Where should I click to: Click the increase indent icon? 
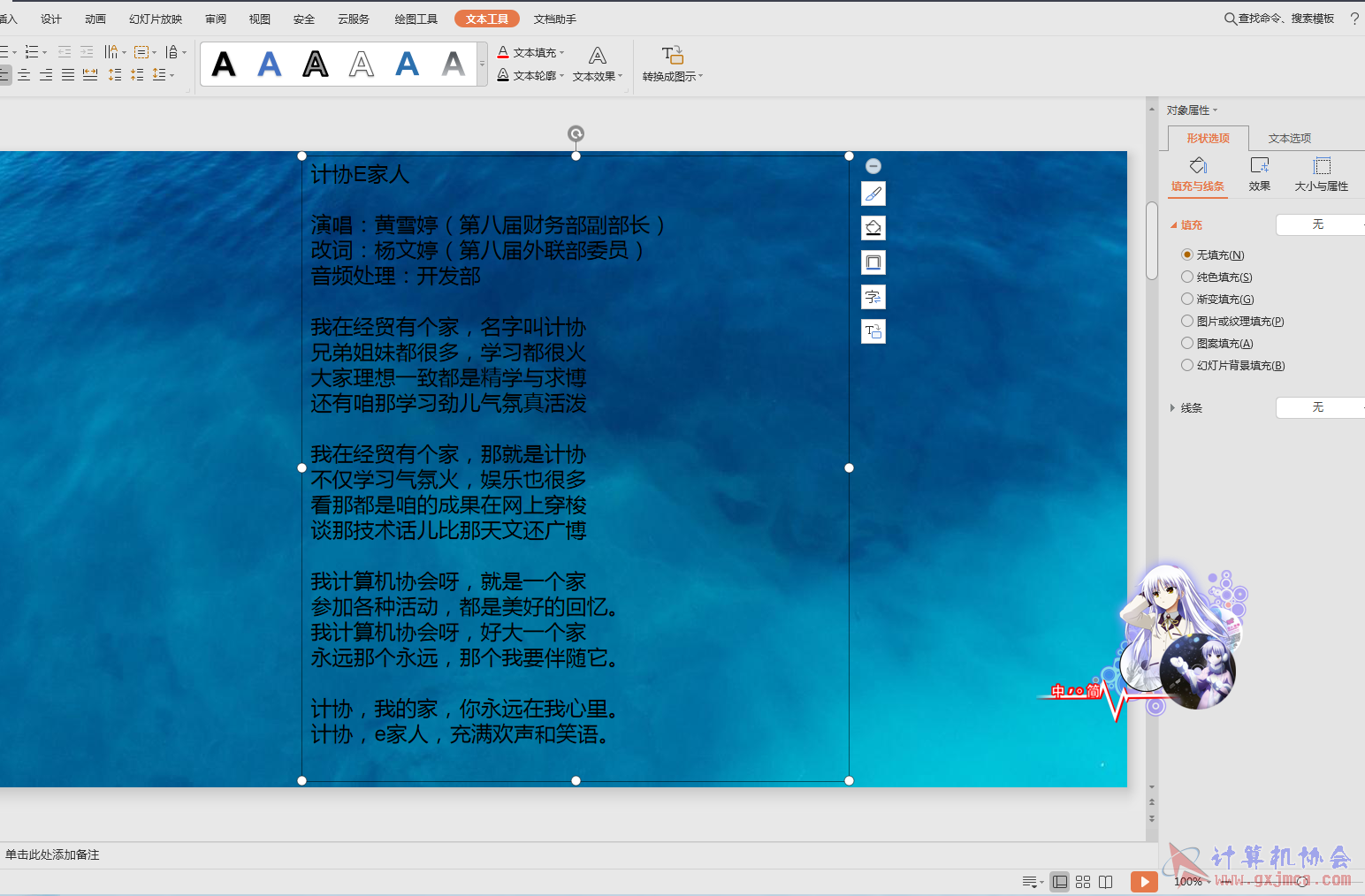click(87, 52)
